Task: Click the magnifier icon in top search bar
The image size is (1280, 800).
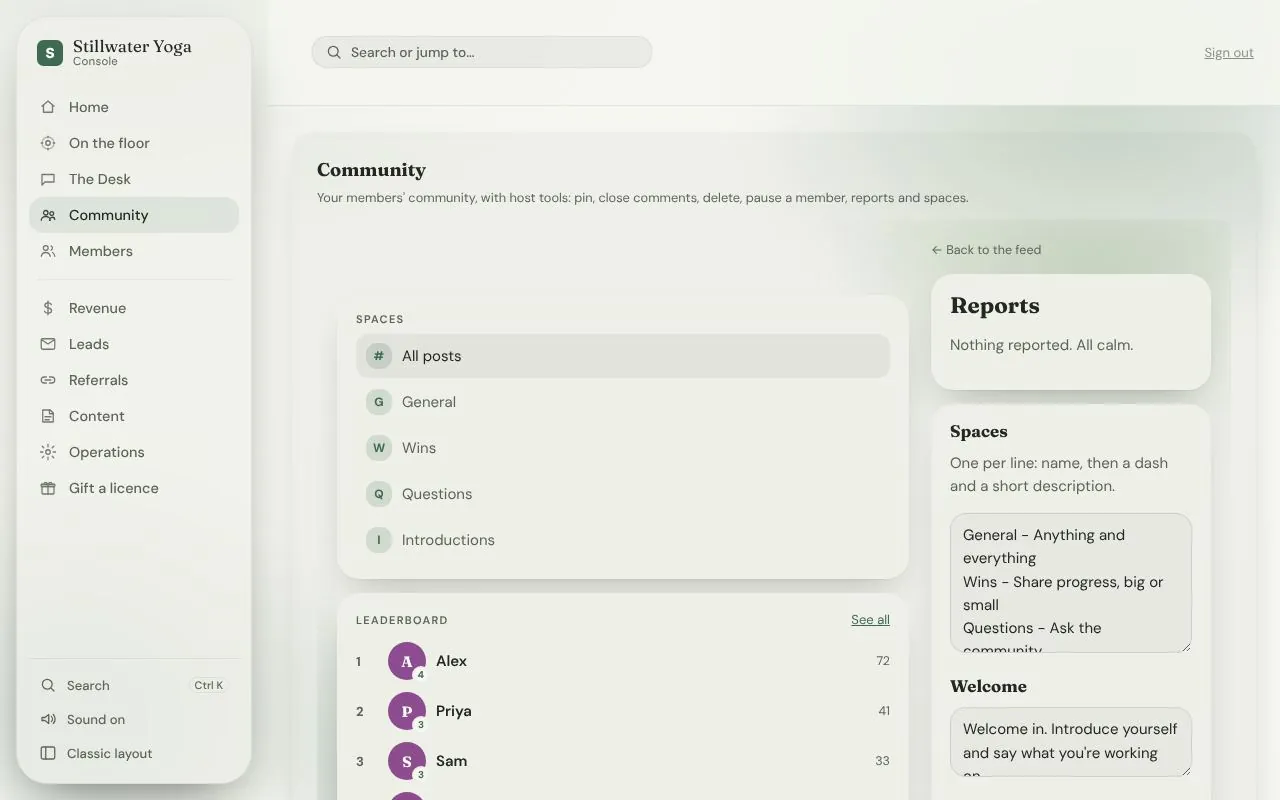Action: (x=333, y=52)
